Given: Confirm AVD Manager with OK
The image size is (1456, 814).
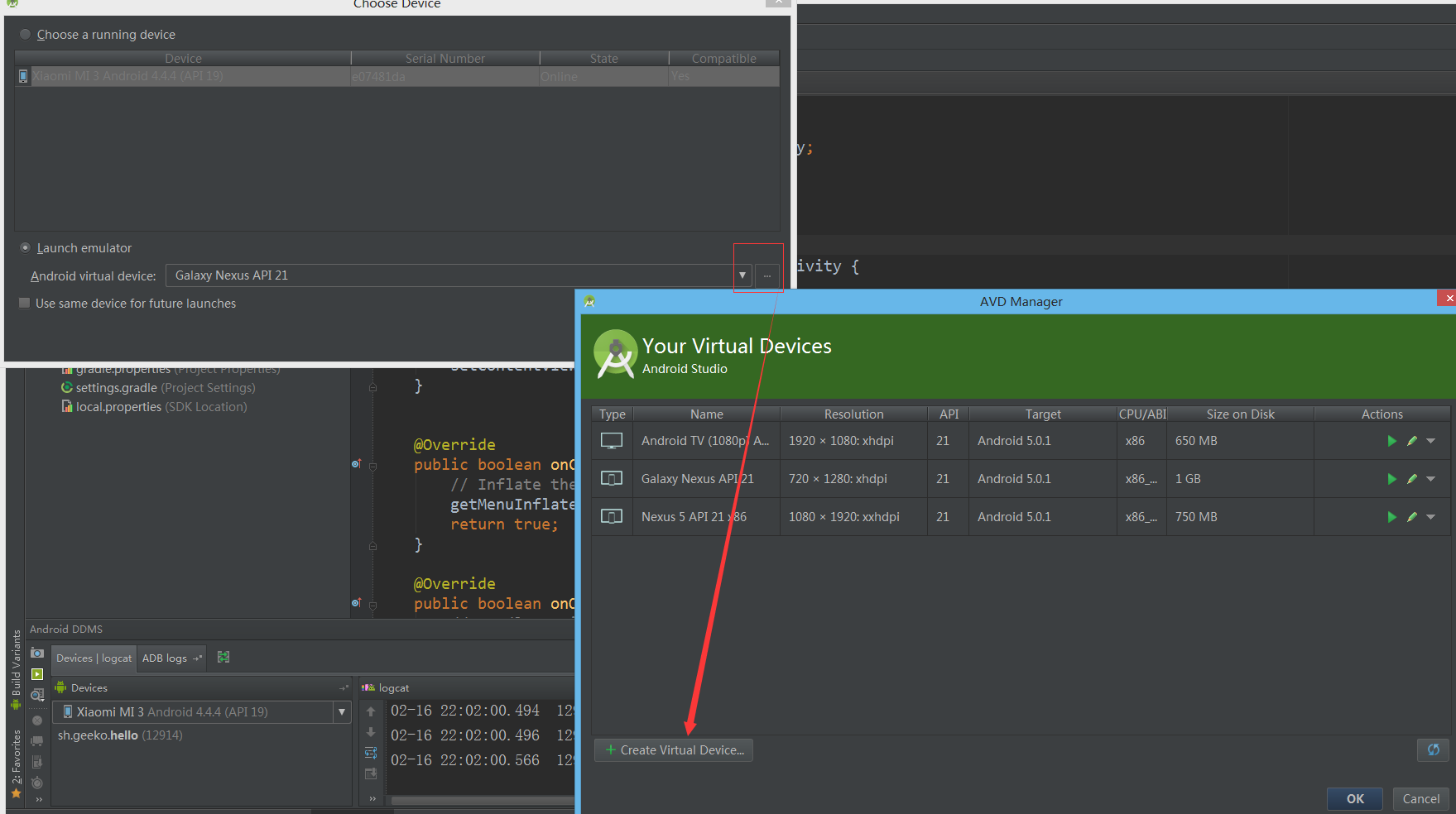Looking at the screenshot, I should point(1355,798).
